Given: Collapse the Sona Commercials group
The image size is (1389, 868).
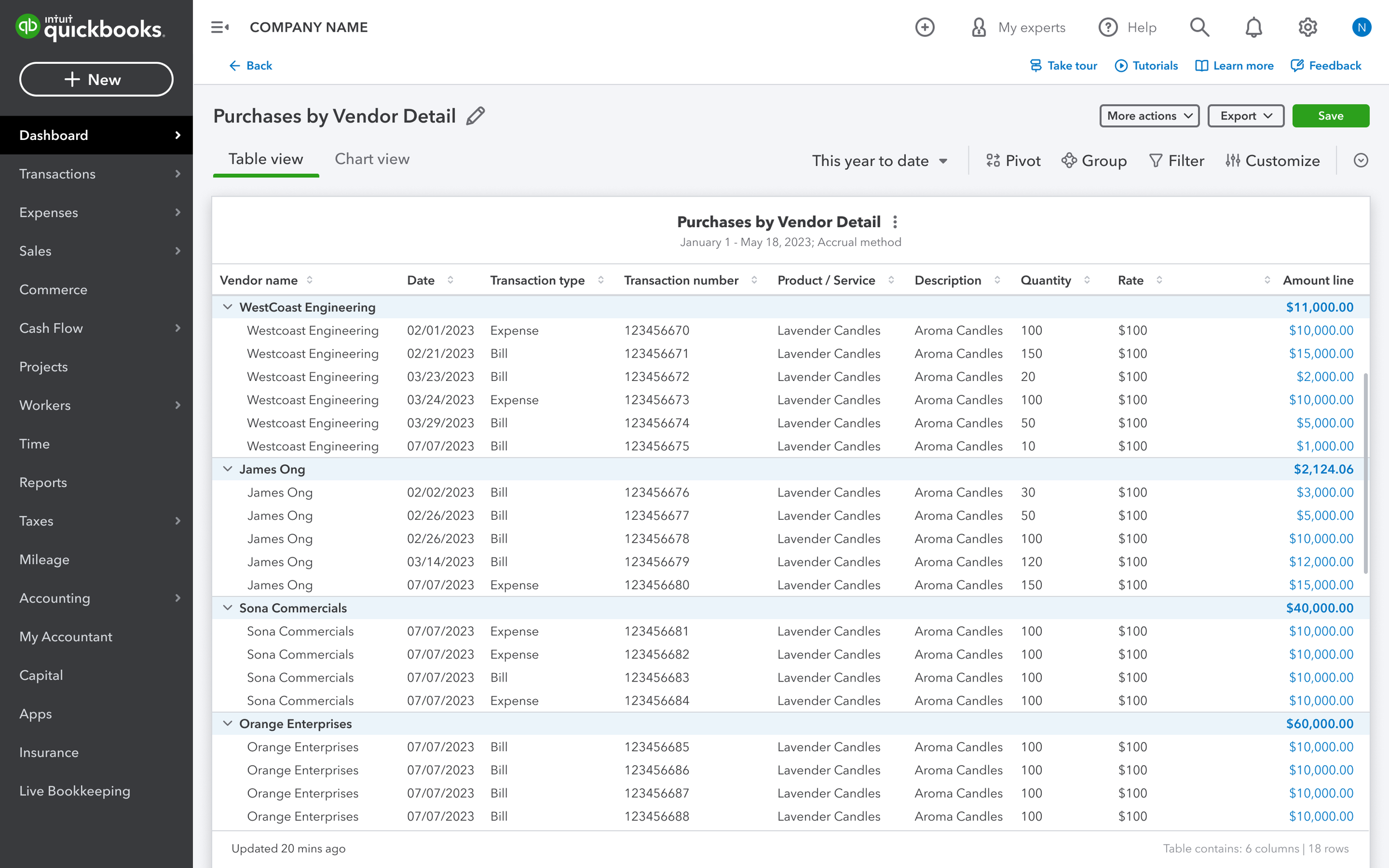Looking at the screenshot, I should 227,608.
